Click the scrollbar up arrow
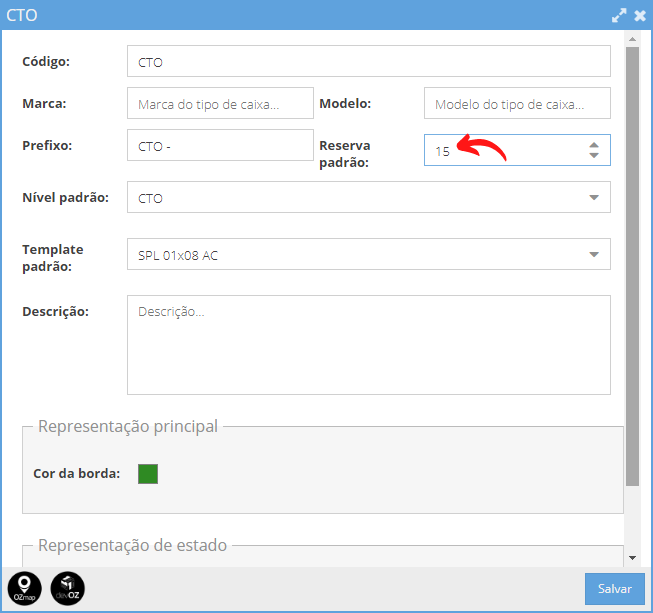Image resolution: width=653 pixels, height=613 pixels. pos(633,39)
